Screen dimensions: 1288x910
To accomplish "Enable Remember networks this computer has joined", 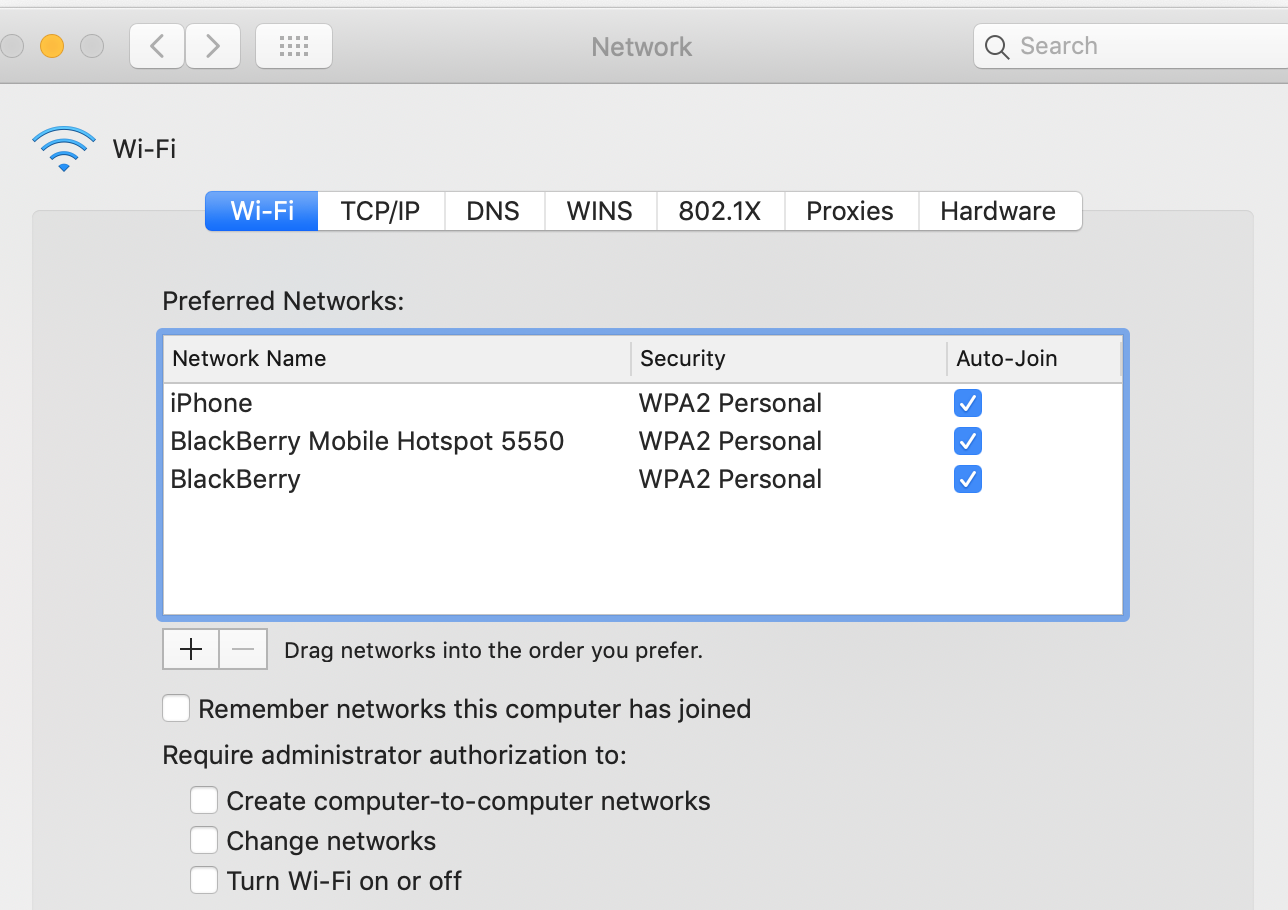I will point(176,709).
